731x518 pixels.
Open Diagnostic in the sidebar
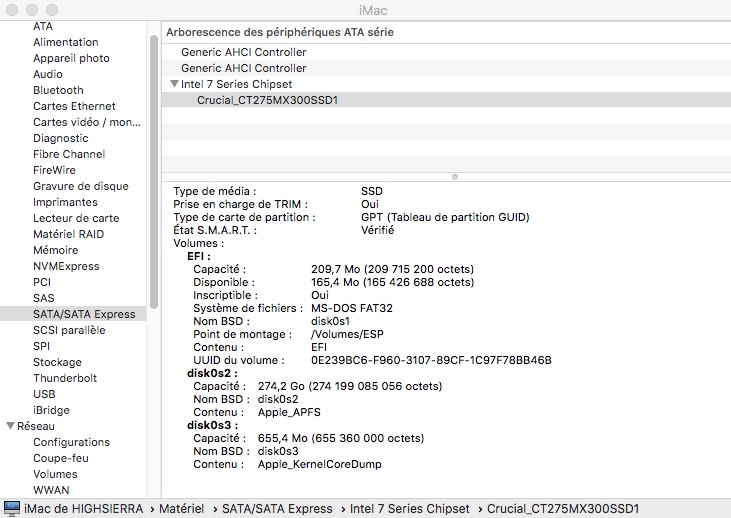click(x=61, y=138)
